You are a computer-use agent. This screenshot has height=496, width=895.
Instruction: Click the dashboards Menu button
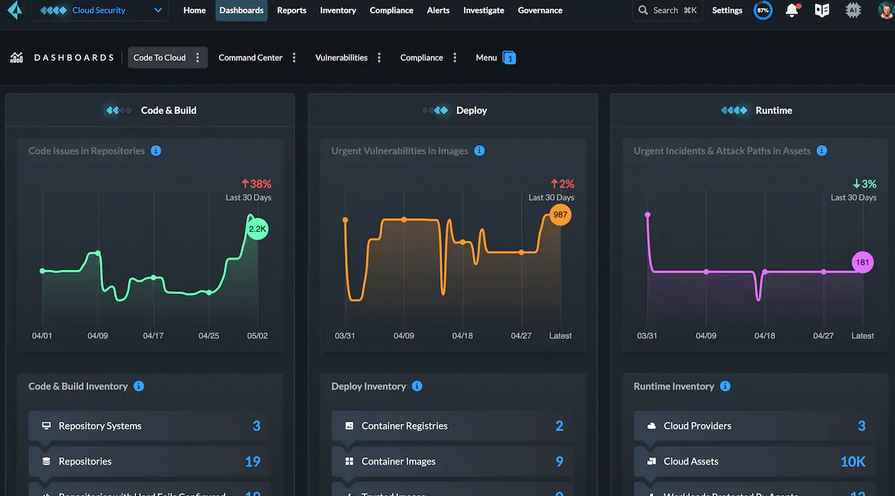(x=495, y=58)
